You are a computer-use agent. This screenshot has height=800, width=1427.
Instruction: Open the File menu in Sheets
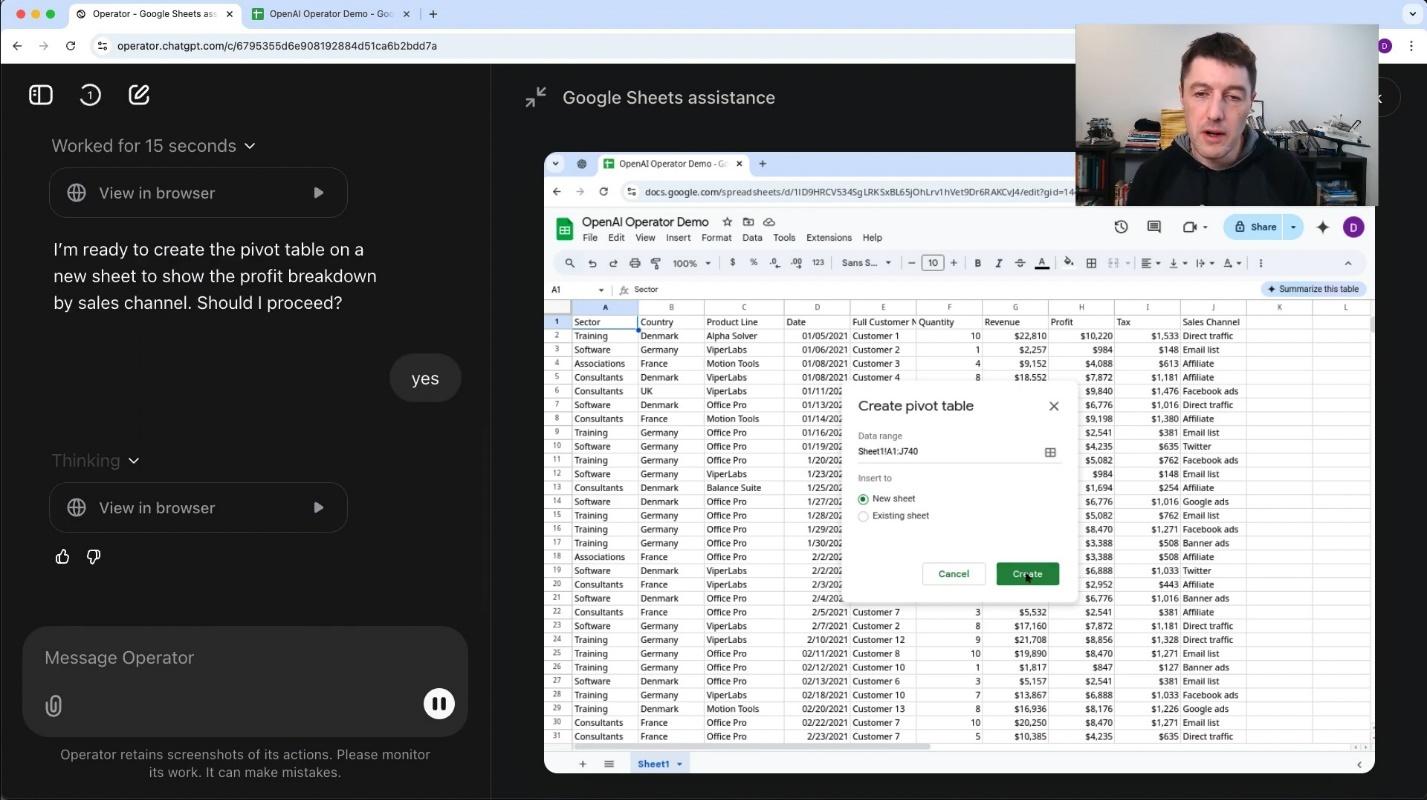click(x=590, y=238)
